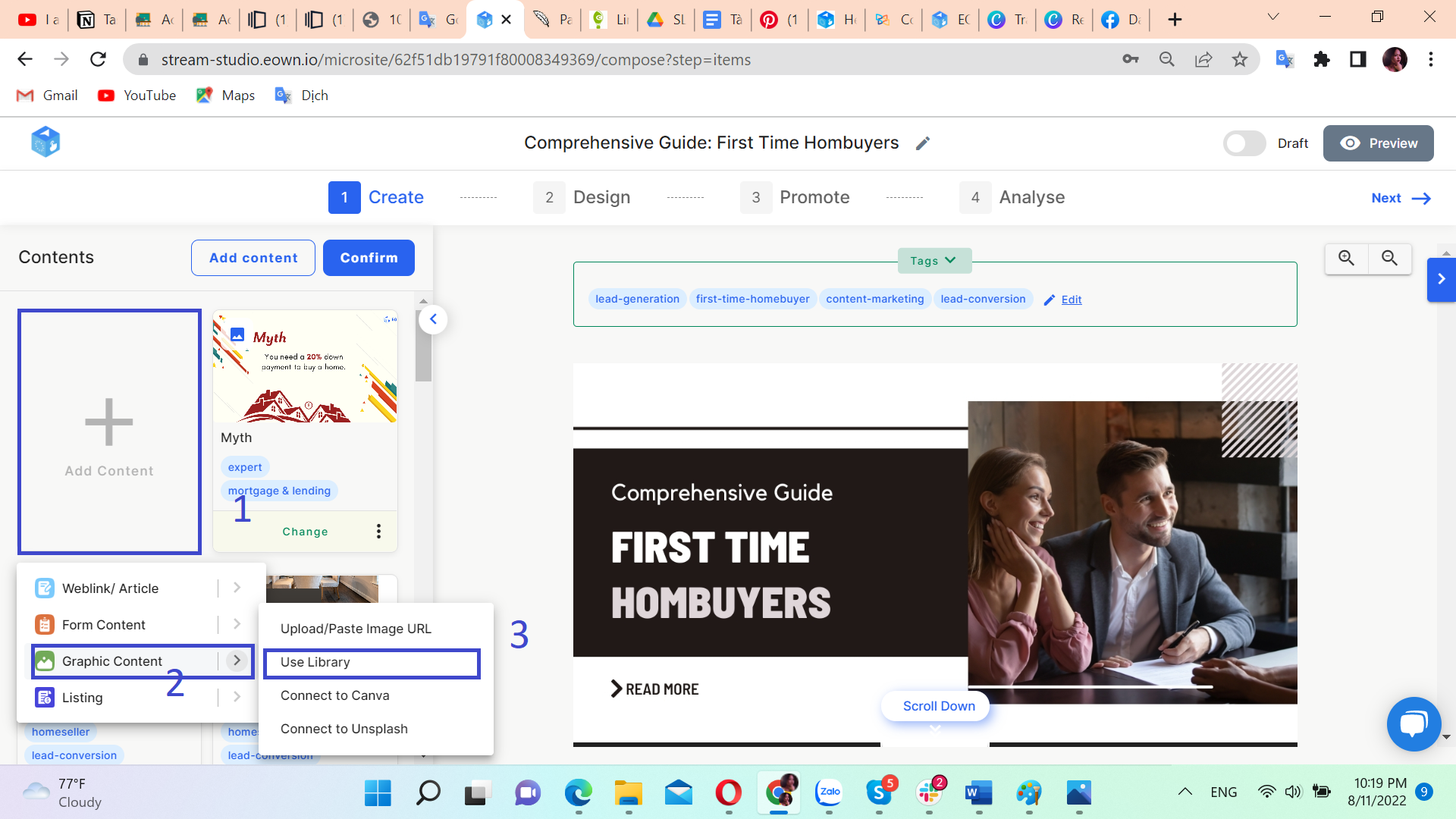Expand the Weblink/Article submenu arrow
Screen dimensions: 1456x819
point(237,588)
